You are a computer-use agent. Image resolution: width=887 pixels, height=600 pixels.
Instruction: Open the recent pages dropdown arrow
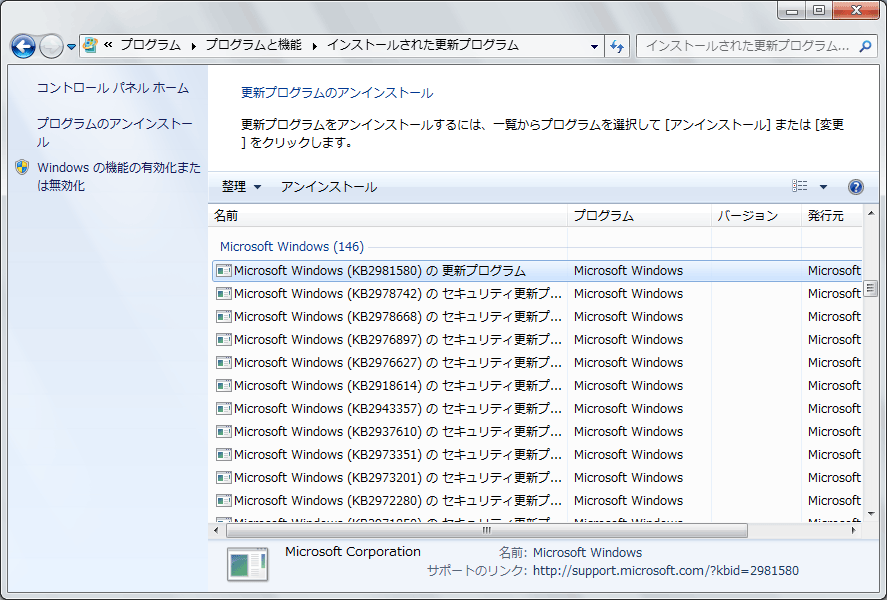coord(71,47)
